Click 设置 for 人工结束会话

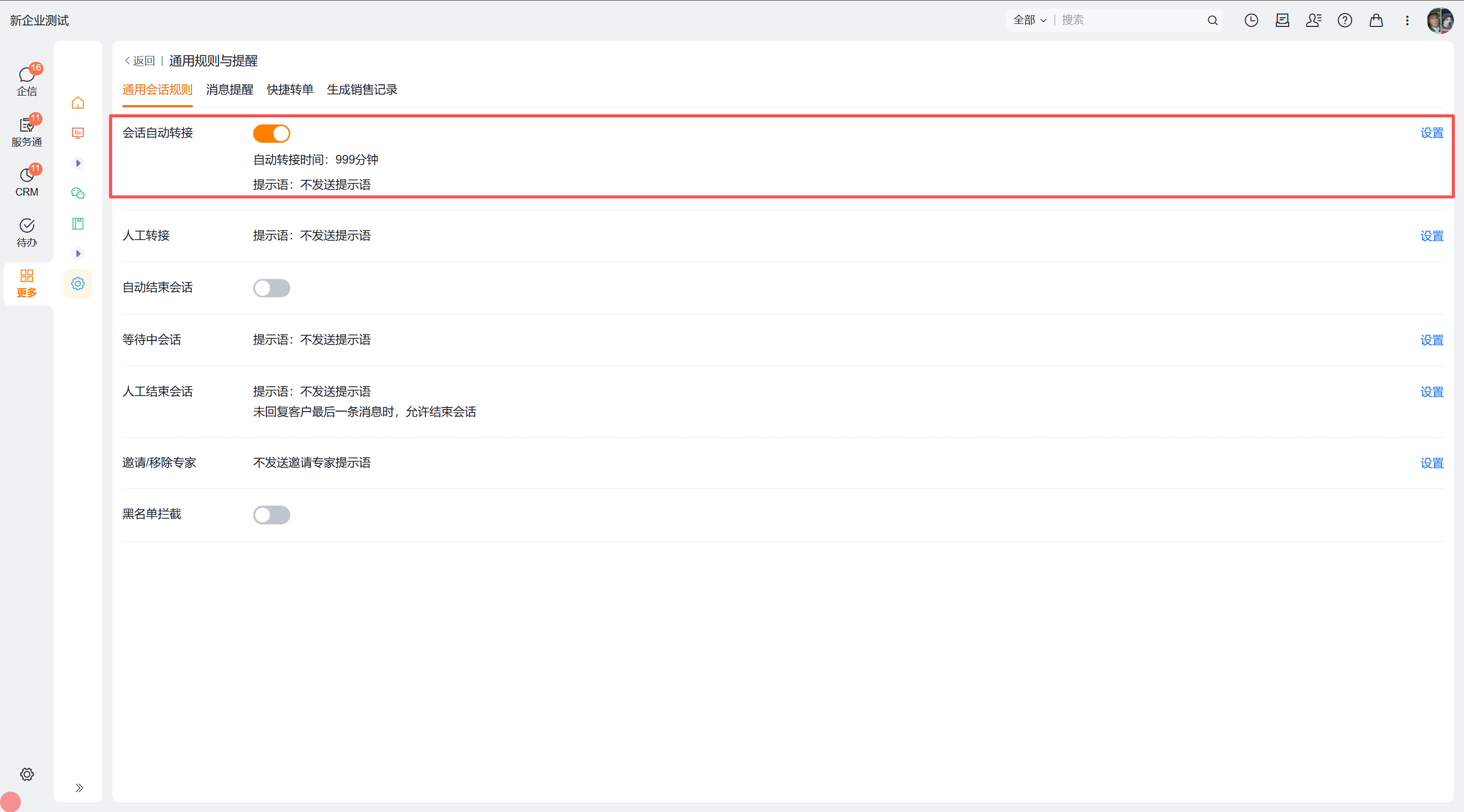pos(1431,392)
